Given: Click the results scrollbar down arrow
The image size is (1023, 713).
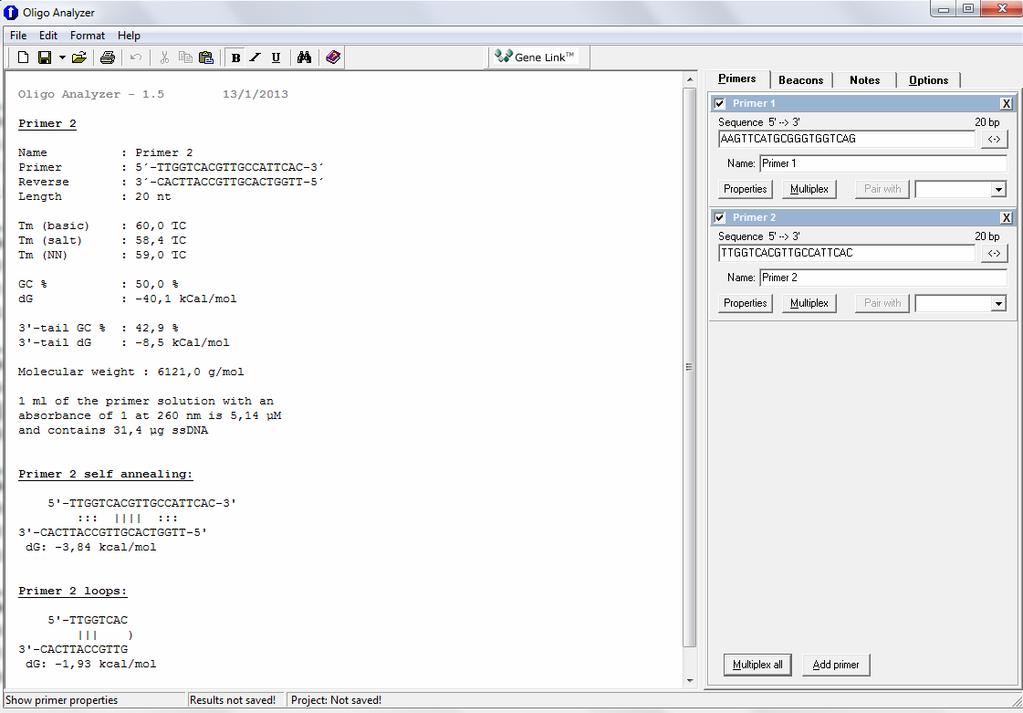Looking at the screenshot, I should [x=690, y=680].
